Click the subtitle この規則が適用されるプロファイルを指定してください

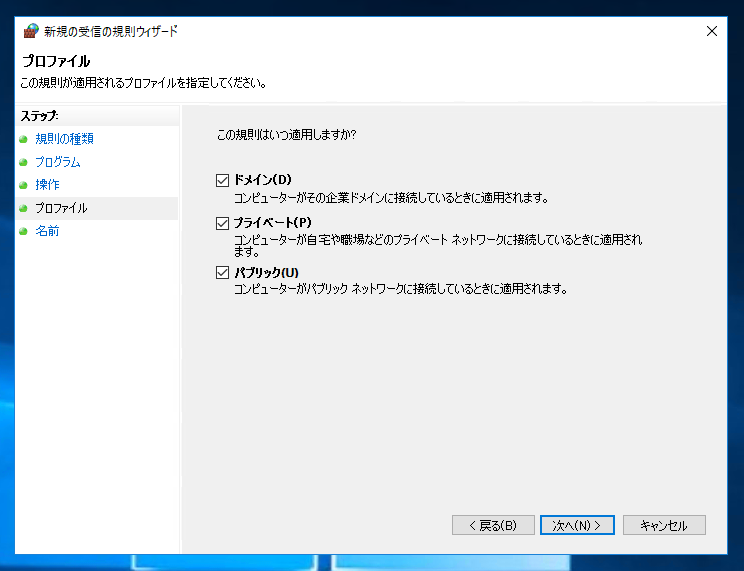point(143,83)
